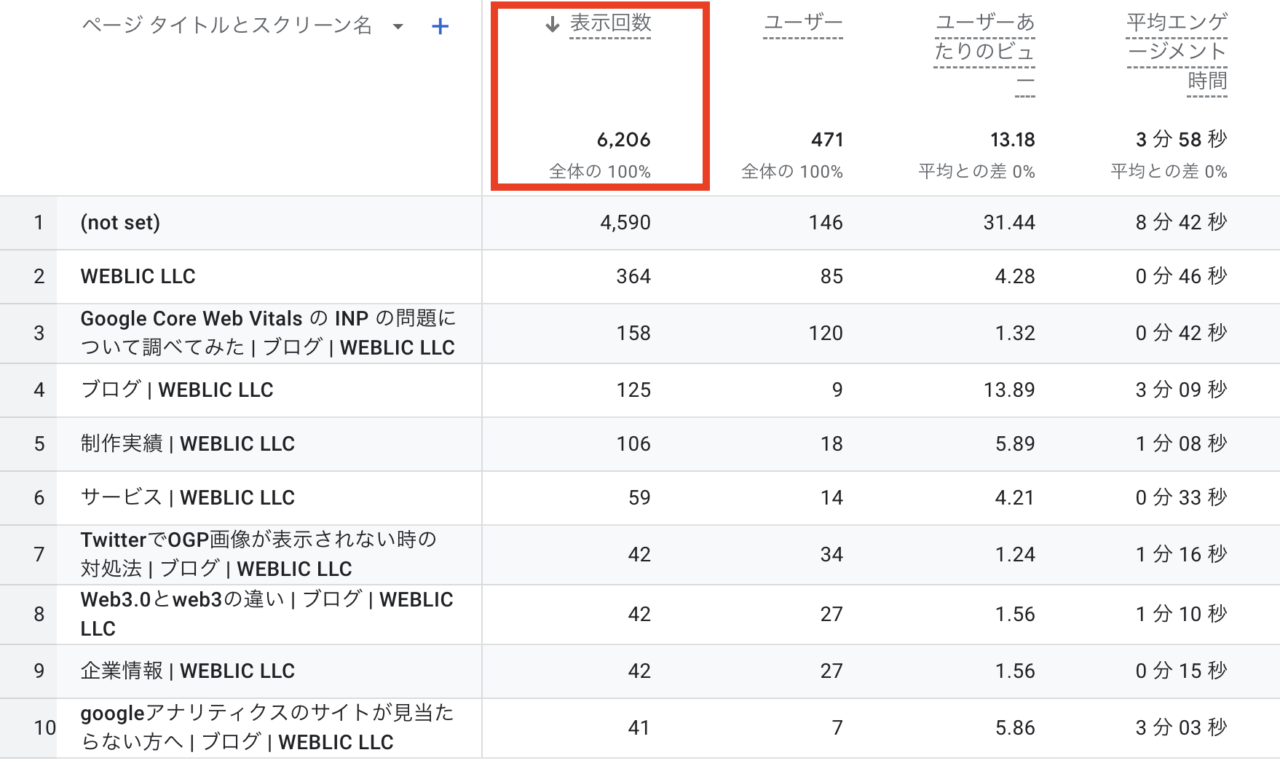
Task: Click users cell 18 in 制作実績 row
Action: [x=832, y=444]
